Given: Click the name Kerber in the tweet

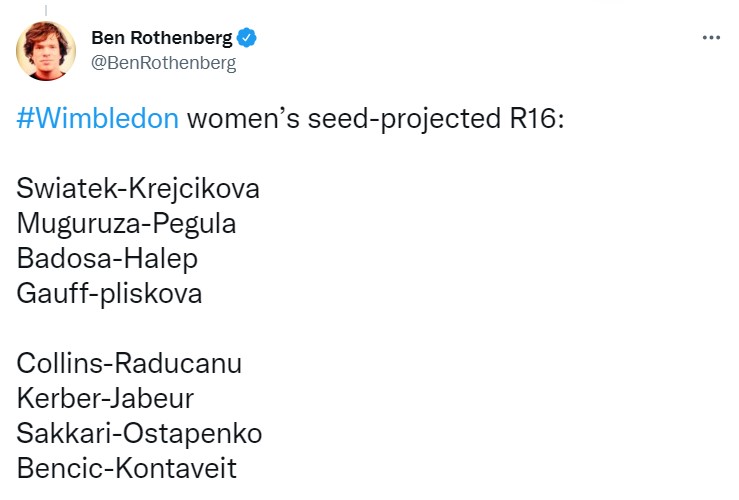Looking at the screenshot, I should coord(54,398).
